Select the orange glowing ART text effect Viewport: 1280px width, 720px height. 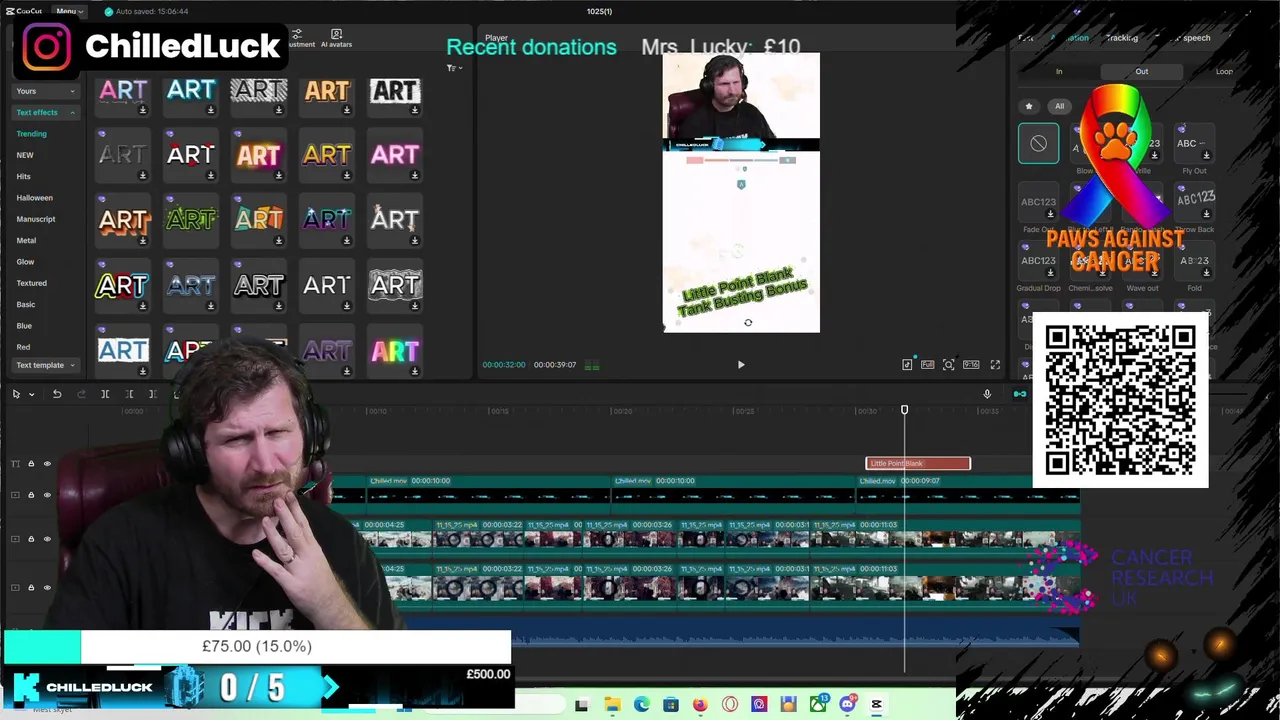258,156
